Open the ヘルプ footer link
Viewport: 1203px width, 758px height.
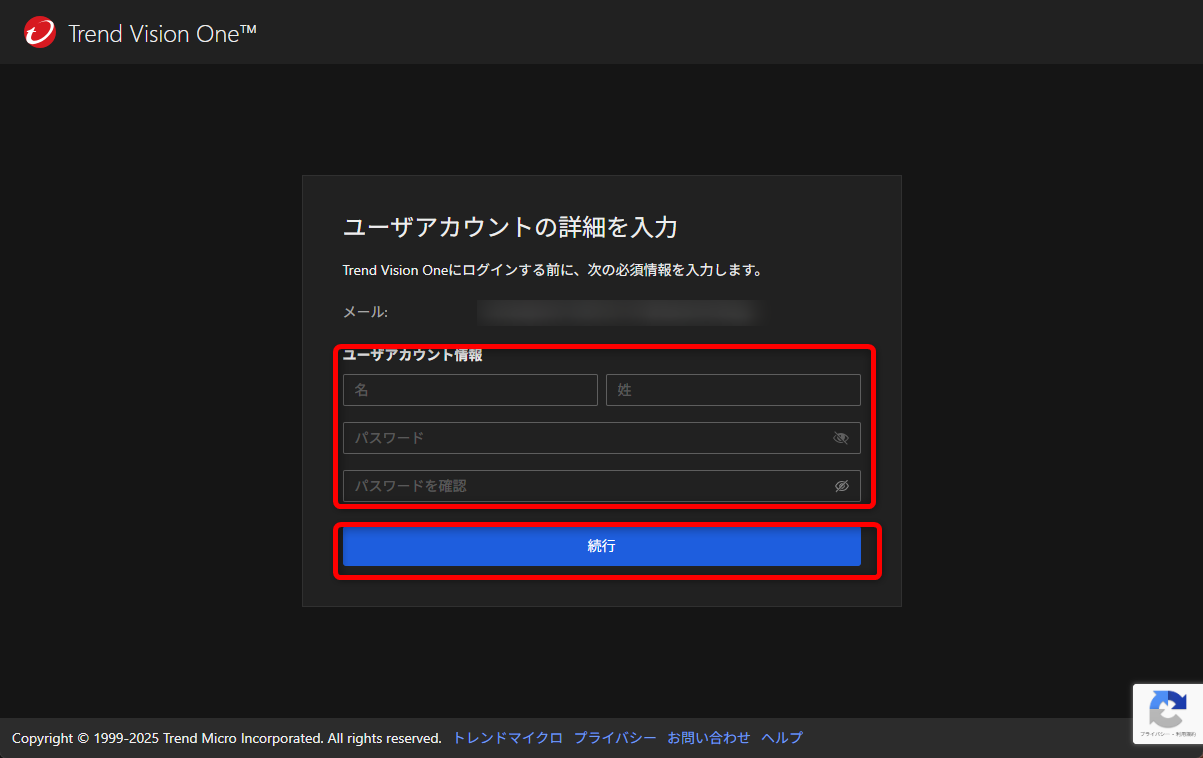[x=781, y=737]
